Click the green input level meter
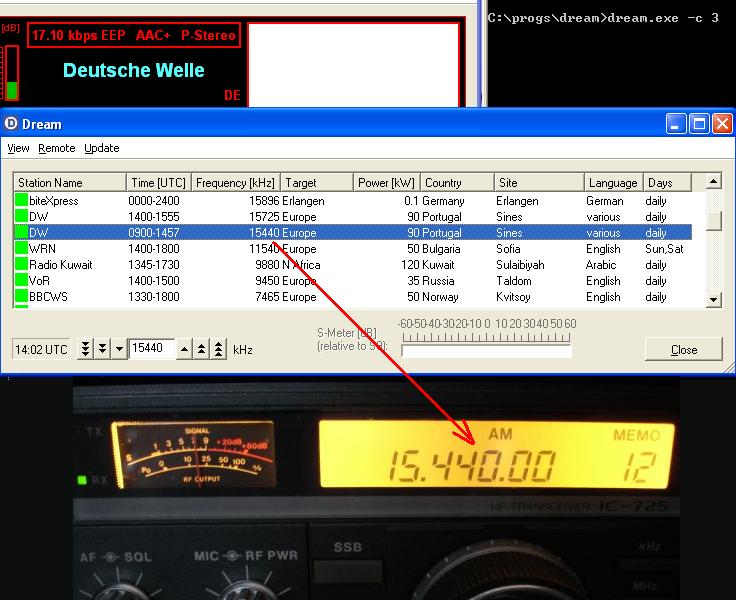The width and height of the screenshot is (736, 600). (12, 73)
